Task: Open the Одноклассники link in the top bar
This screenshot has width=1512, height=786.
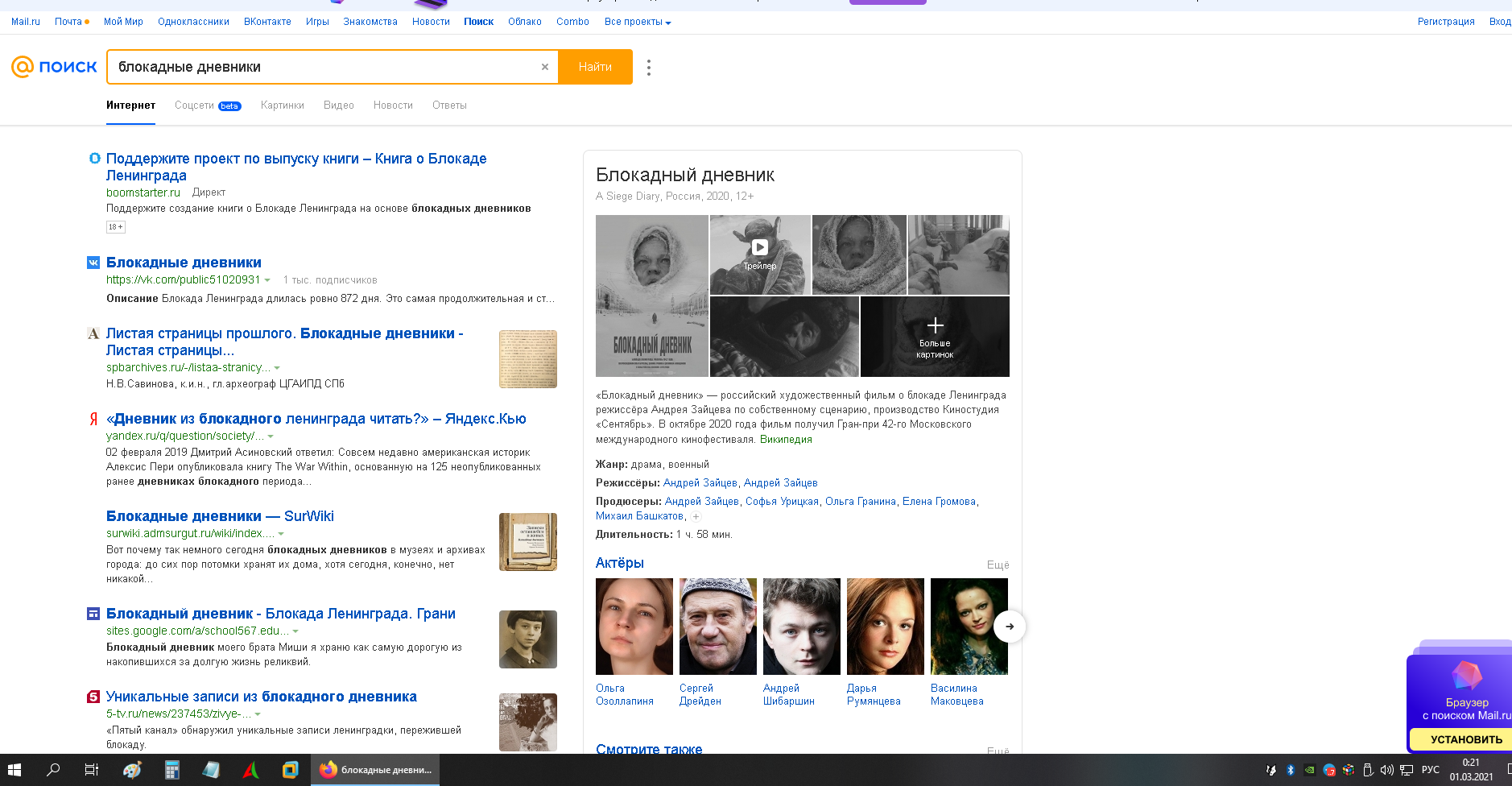Action: pos(193,22)
